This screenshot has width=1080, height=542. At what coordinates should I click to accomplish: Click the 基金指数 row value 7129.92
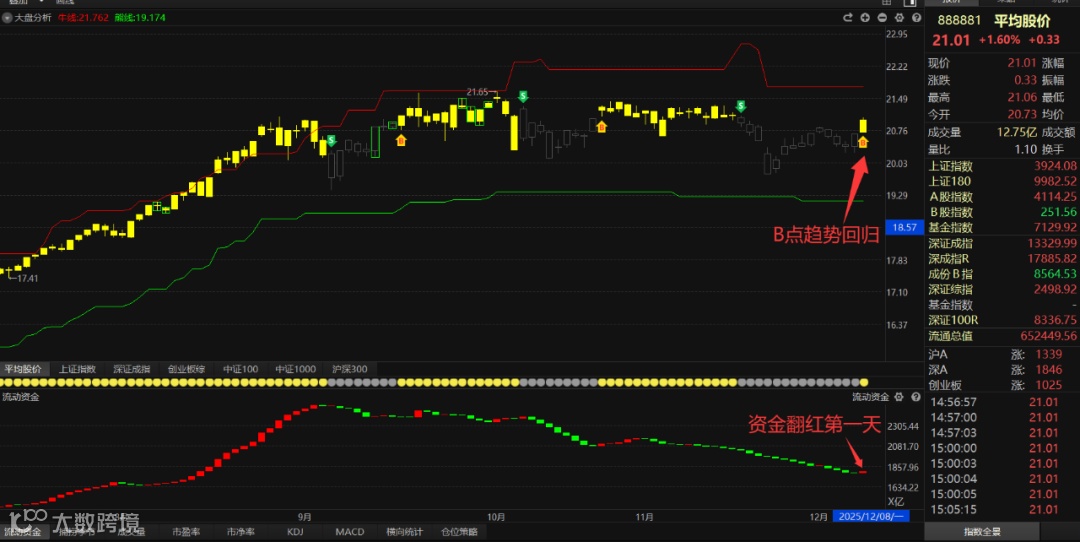[1055, 227]
